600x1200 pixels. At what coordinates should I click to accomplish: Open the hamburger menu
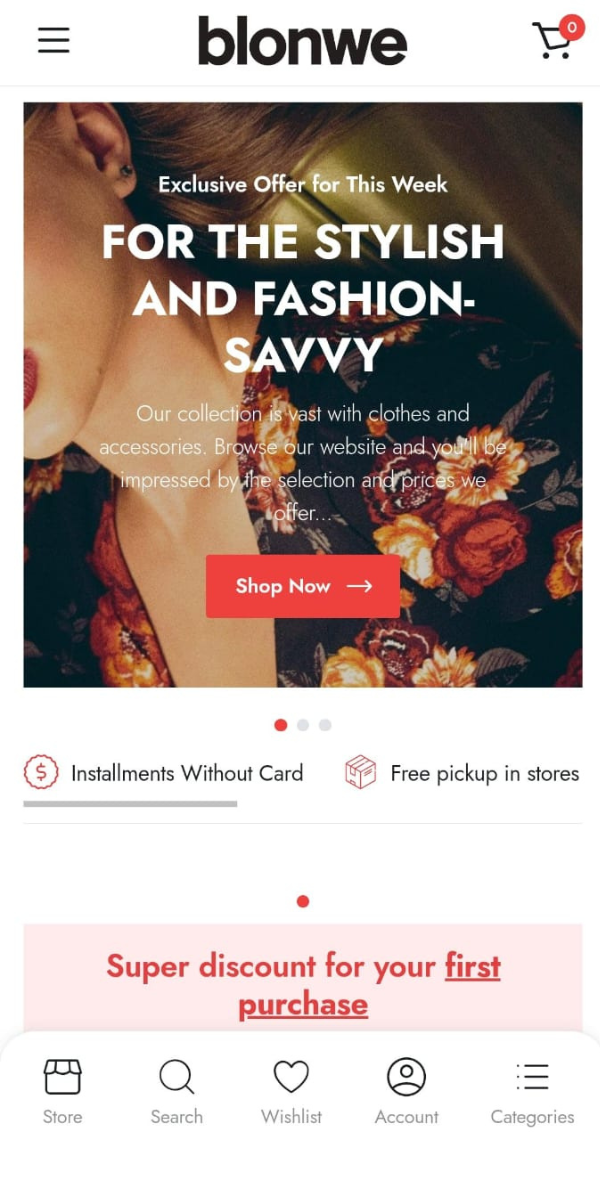pos(54,40)
